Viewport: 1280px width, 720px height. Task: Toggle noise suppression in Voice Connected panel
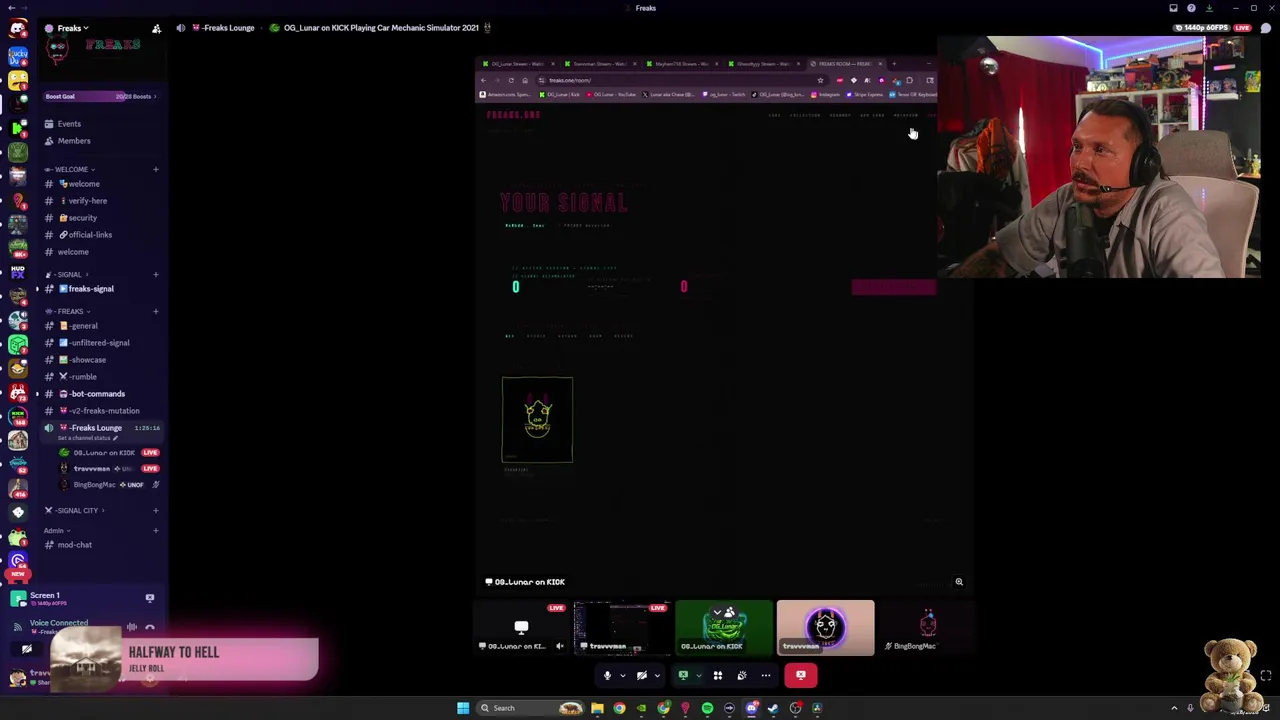click(132, 627)
